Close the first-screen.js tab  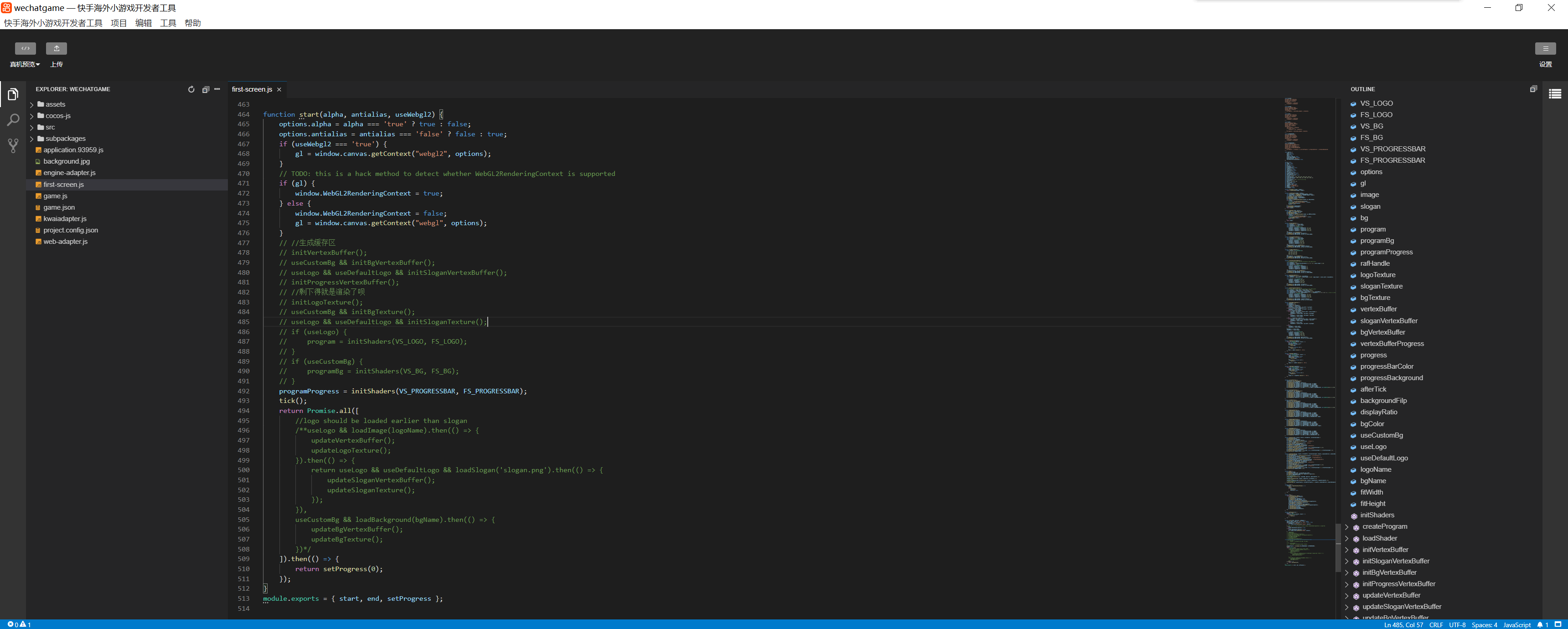279,89
